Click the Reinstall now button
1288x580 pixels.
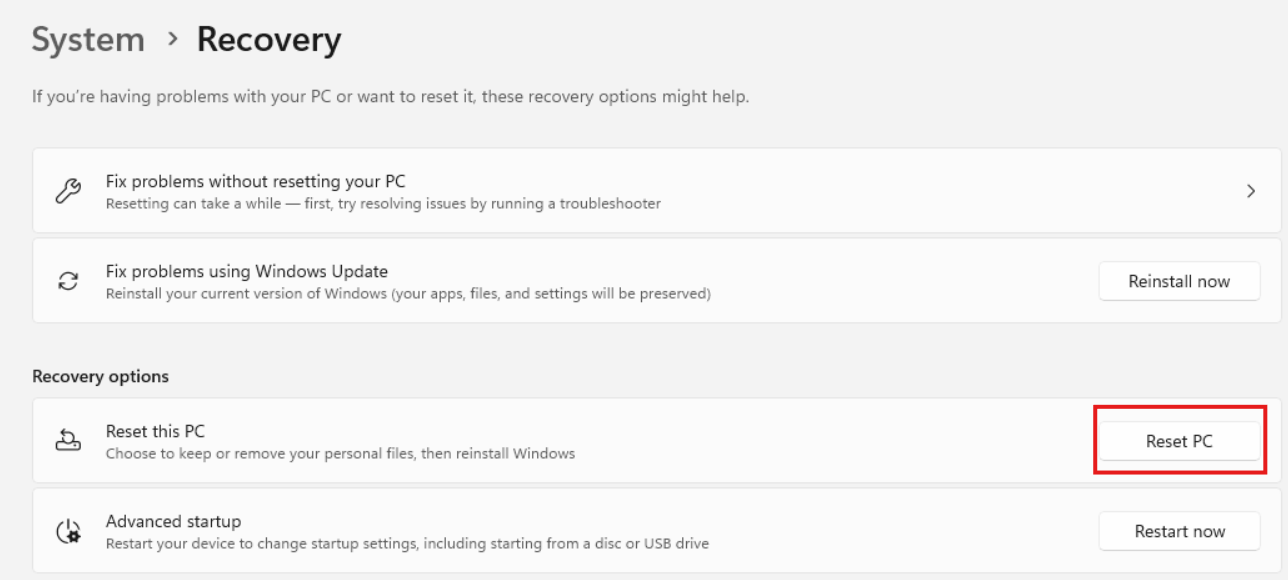coord(1179,281)
